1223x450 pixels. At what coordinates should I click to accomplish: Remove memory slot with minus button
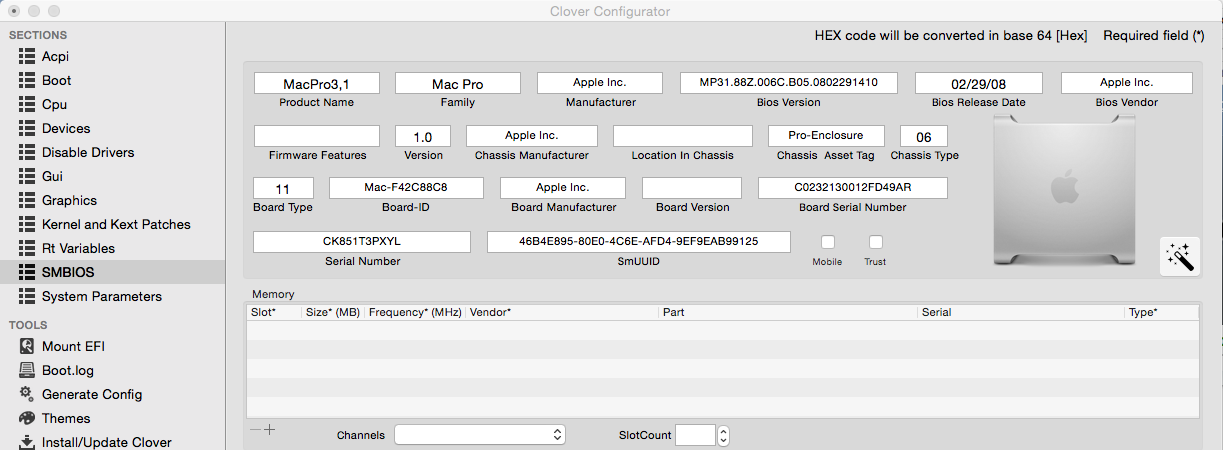[256, 430]
